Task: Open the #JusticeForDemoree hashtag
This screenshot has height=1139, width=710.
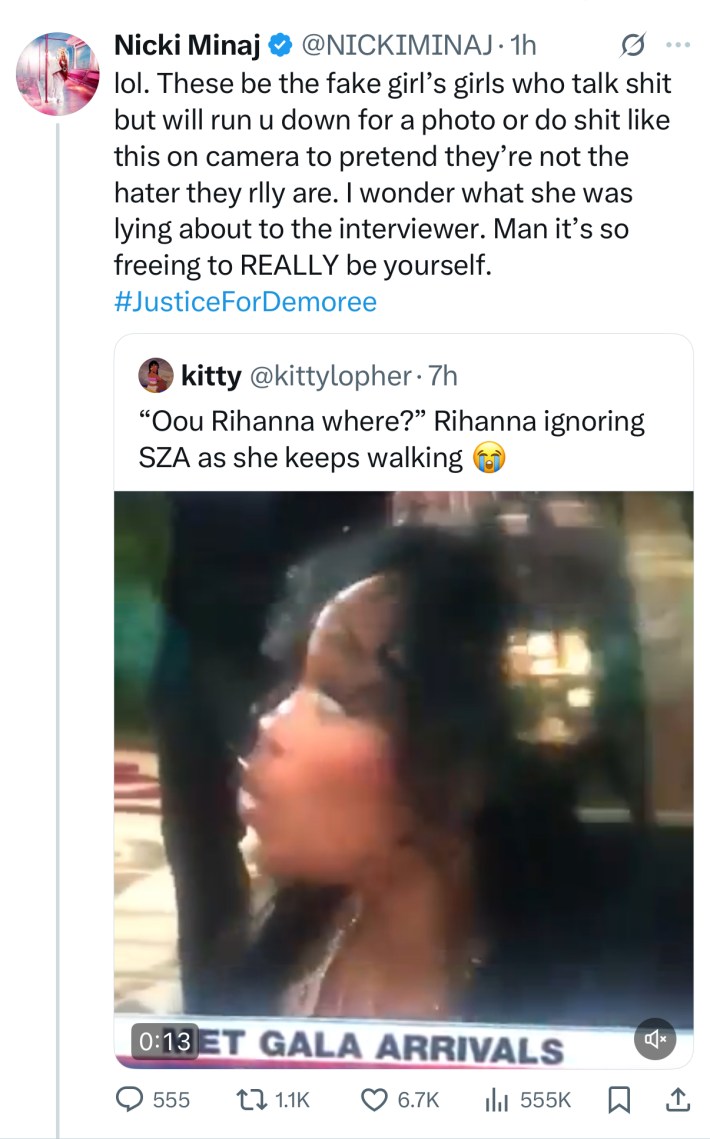Action: pos(245,302)
